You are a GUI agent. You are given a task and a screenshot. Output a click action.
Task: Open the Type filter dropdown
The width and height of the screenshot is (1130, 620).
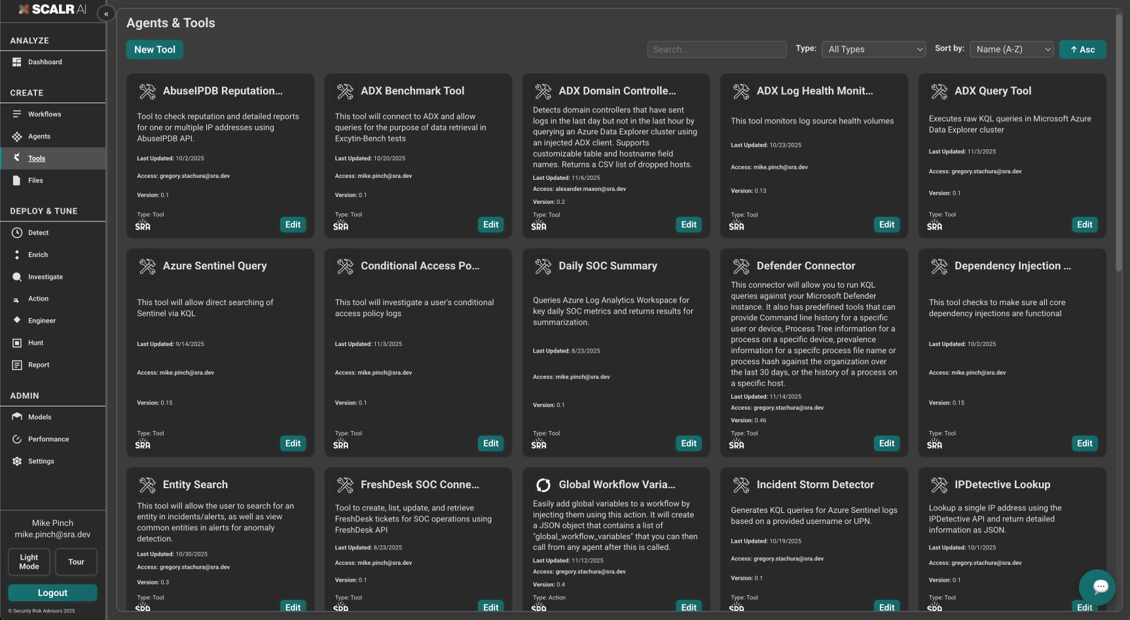(873, 49)
